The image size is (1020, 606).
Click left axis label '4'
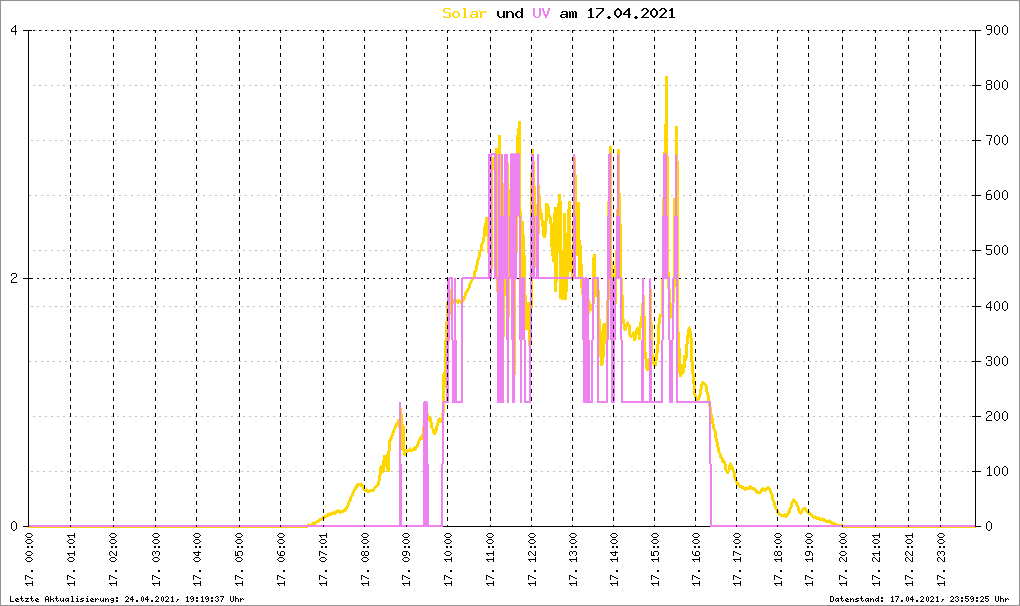(x=14, y=30)
